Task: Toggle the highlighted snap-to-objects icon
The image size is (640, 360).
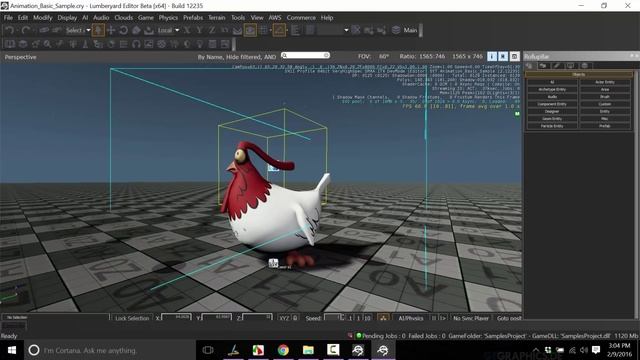Action: tap(250, 30)
